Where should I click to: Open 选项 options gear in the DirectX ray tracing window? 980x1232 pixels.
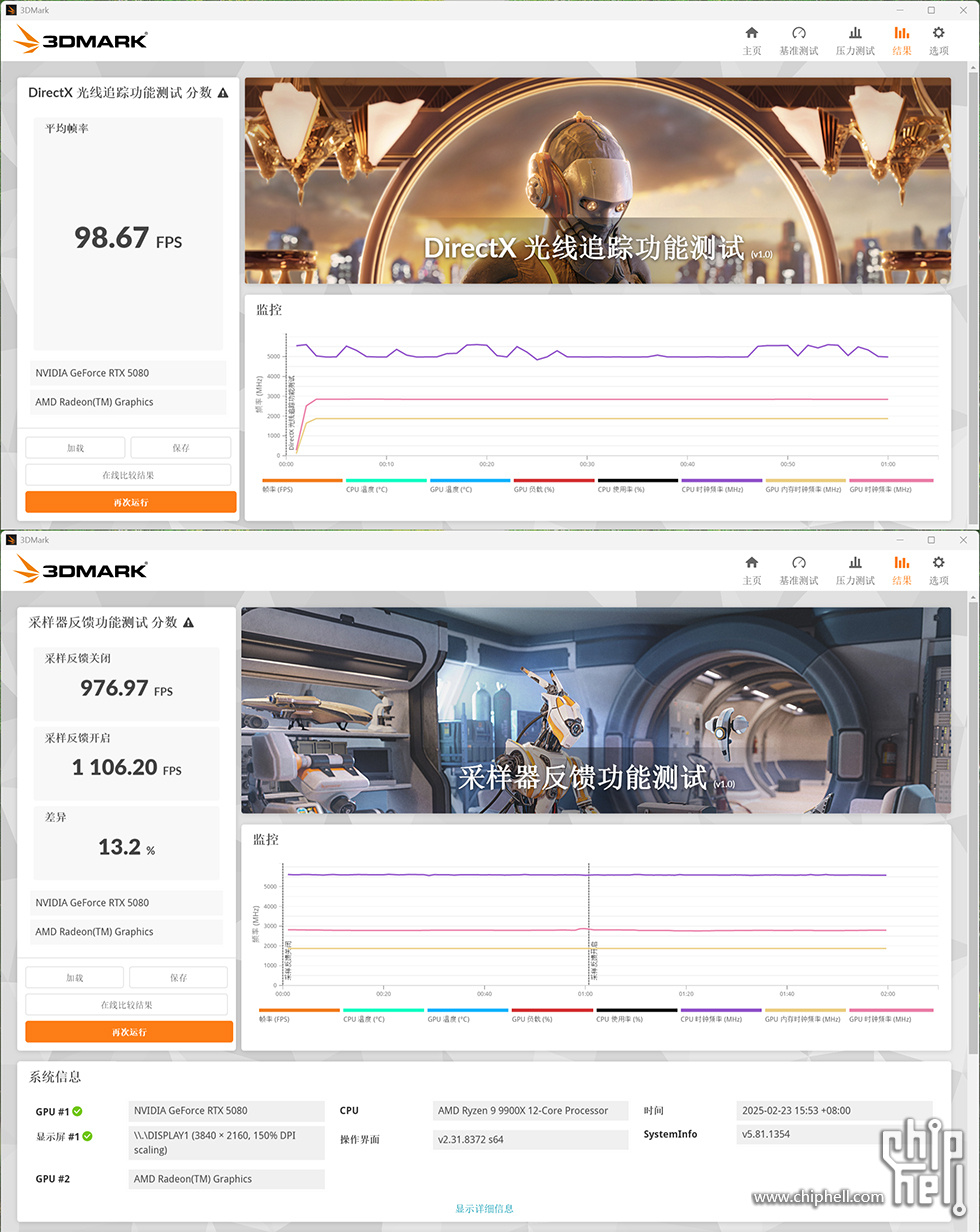(938, 40)
